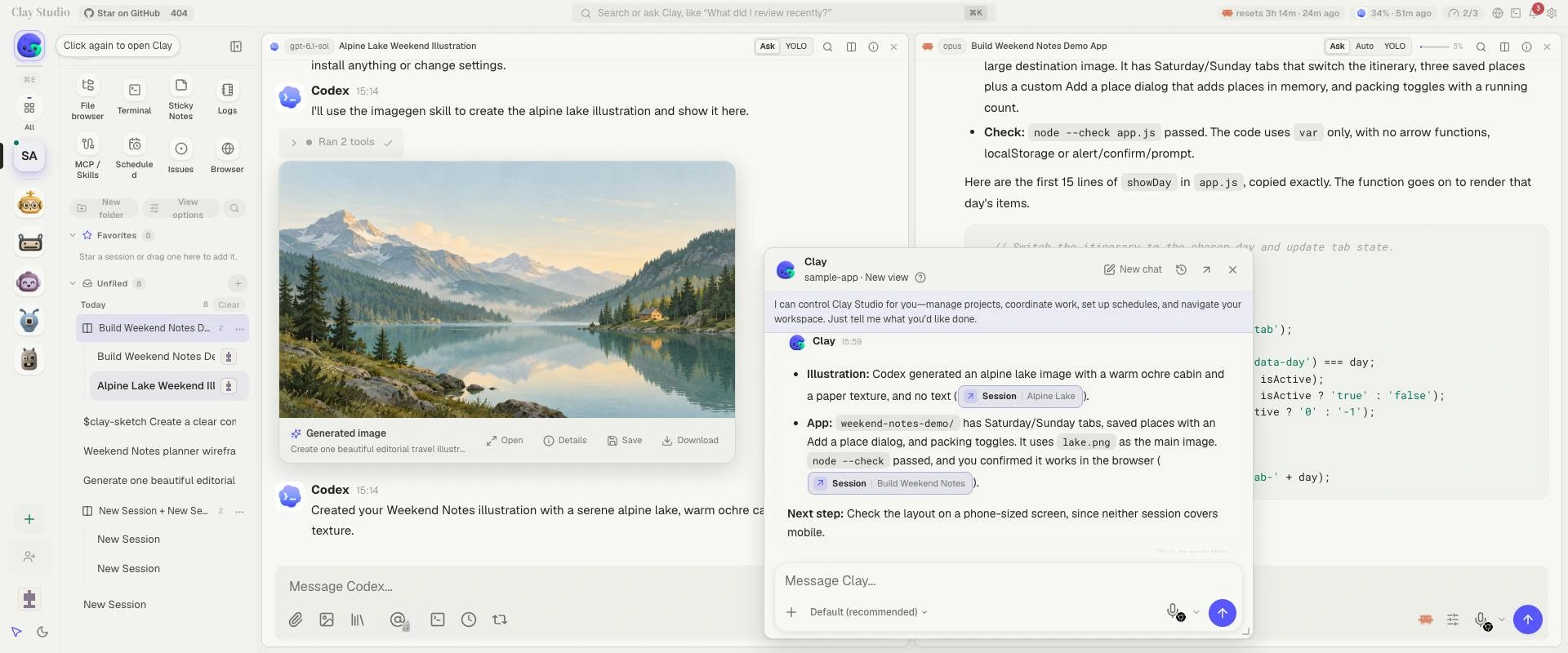Click the attach file paperclip in Codex composer
The width and height of the screenshot is (1568, 653).
(x=296, y=620)
